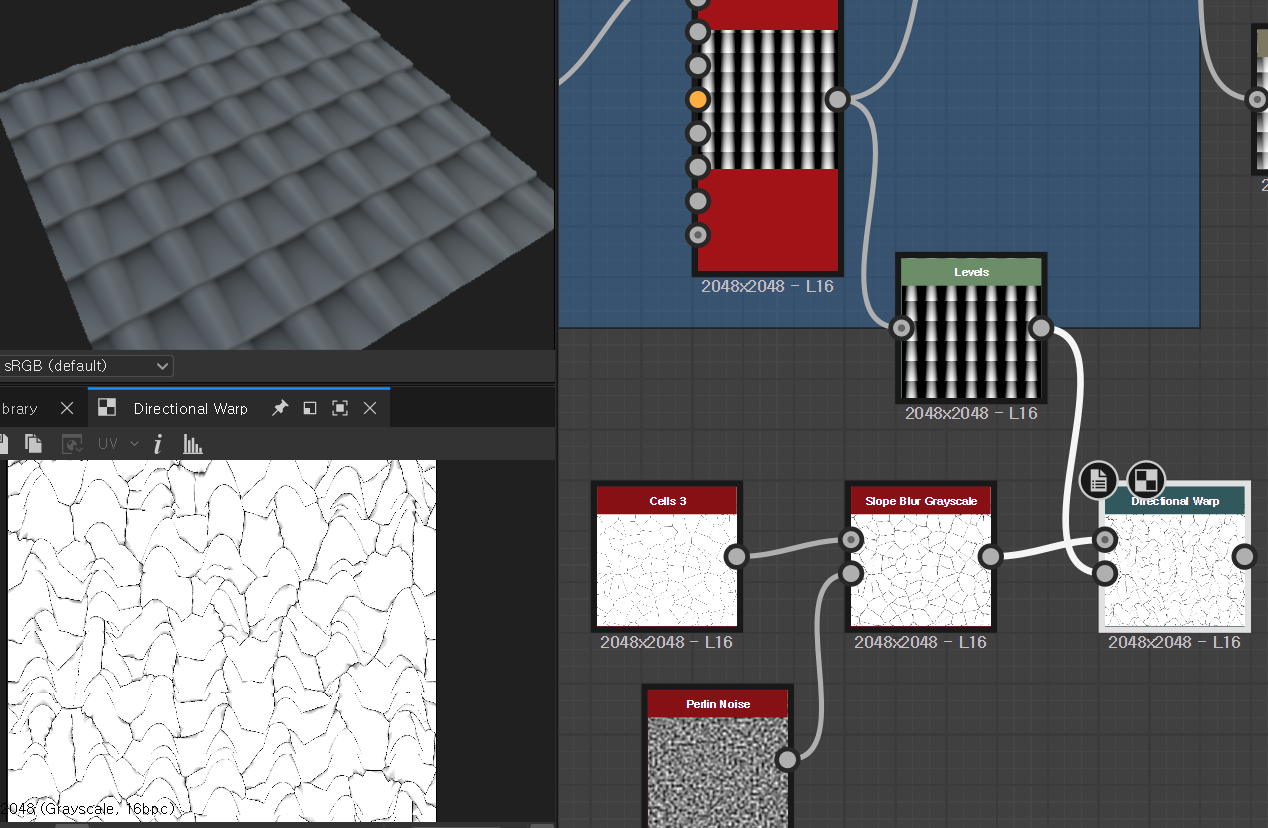Click Directional Warp node's lower input port
1268x828 pixels.
[x=1105, y=573]
